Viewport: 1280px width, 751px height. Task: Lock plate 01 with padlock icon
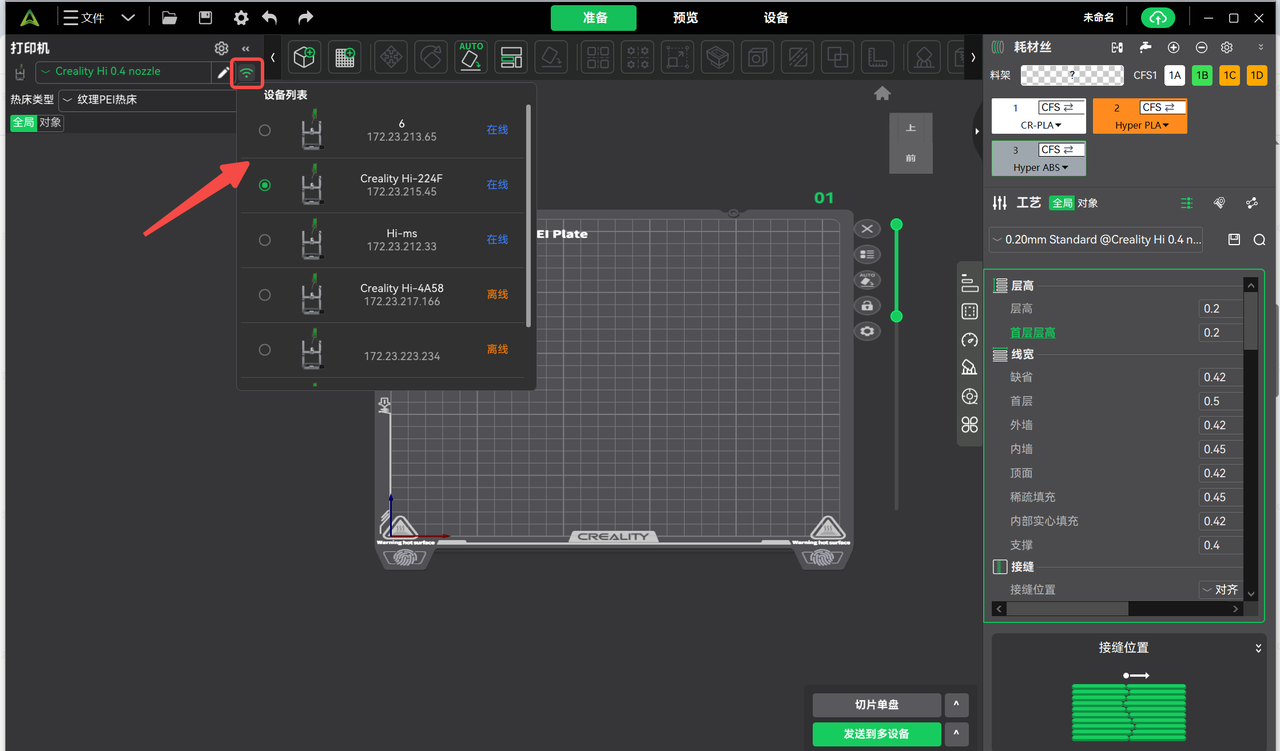coord(867,305)
